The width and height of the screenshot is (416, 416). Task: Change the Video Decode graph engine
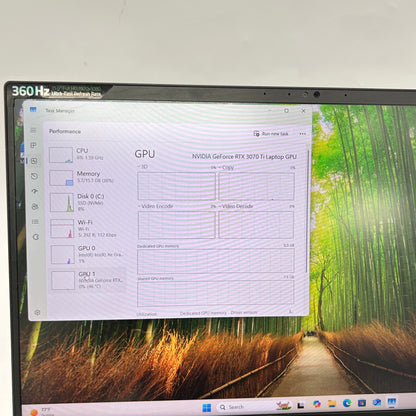[236, 206]
